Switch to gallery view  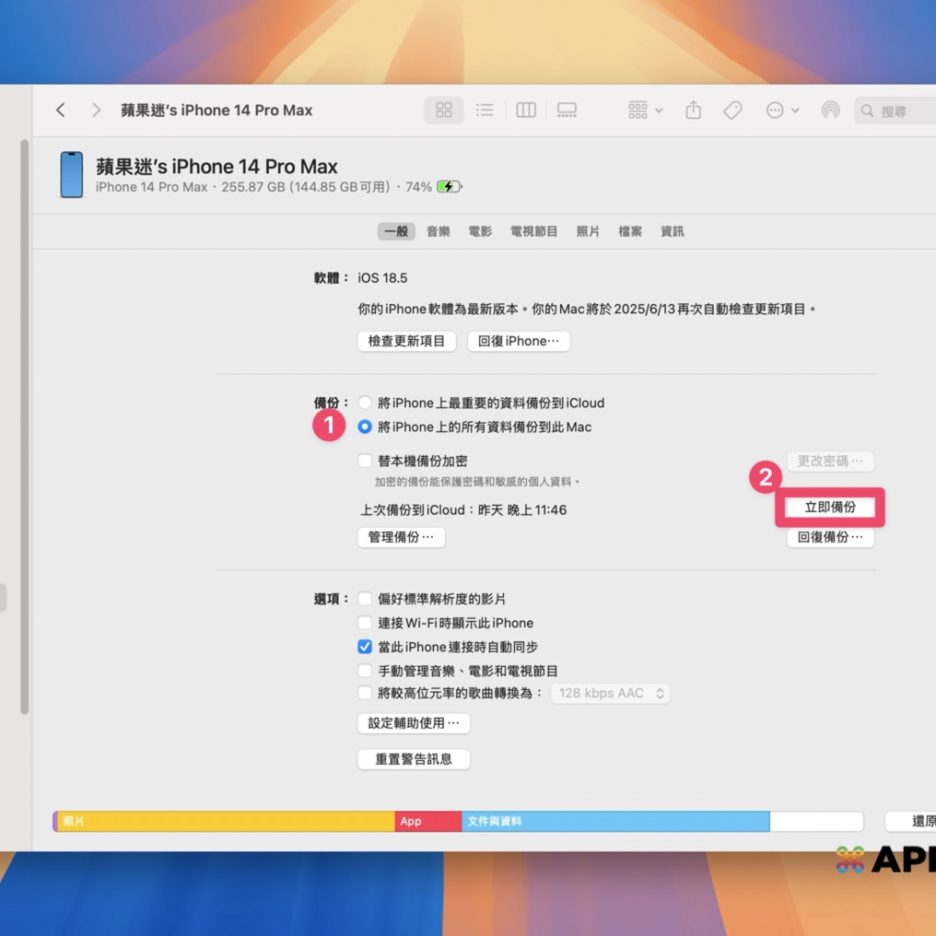point(567,110)
